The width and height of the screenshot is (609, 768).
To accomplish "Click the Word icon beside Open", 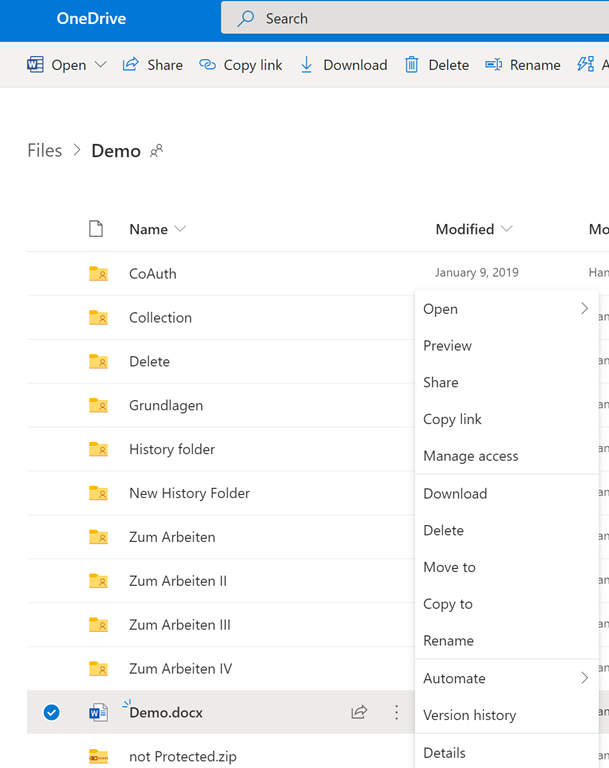I will pos(36,65).
